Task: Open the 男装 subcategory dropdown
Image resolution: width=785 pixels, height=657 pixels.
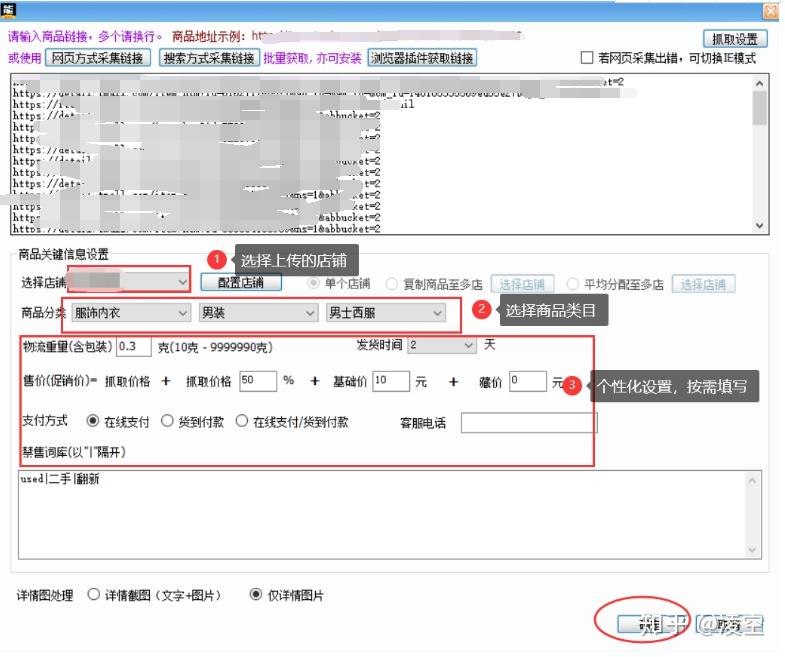Action: click(x=258, y=313)
